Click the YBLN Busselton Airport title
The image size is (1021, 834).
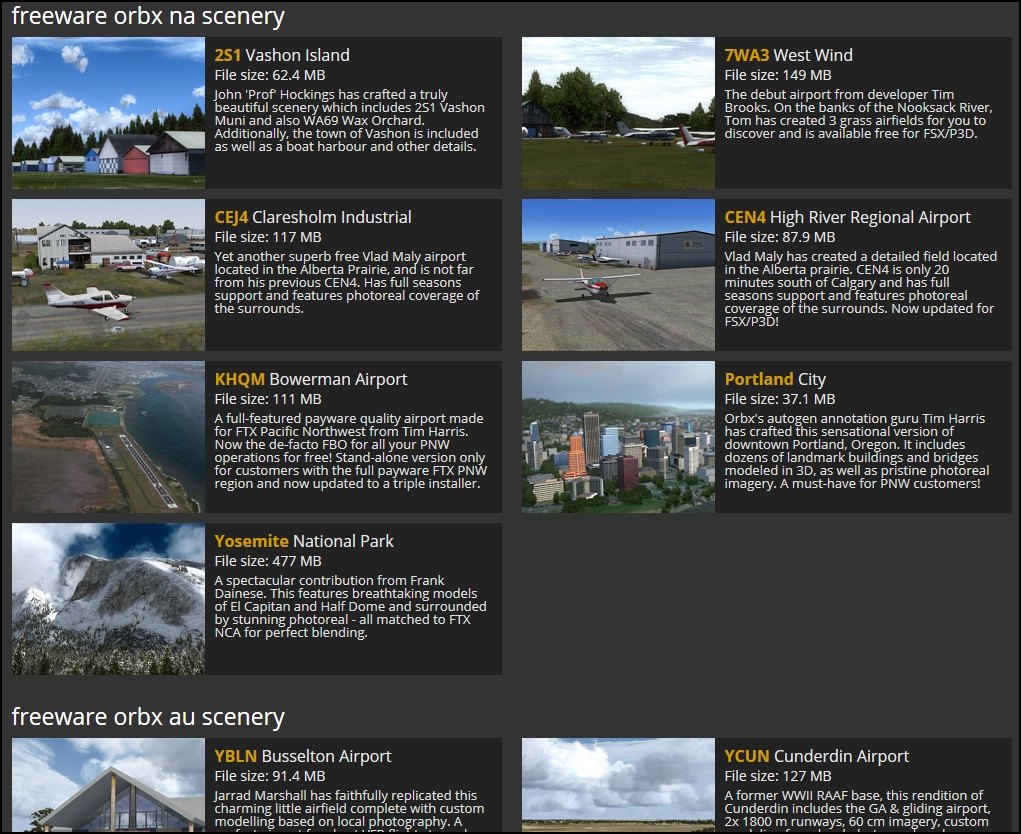point(303,757)
